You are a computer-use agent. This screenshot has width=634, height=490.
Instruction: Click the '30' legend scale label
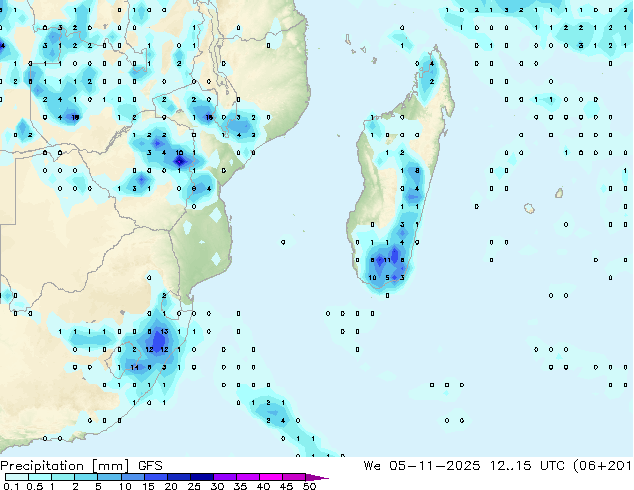click(x=218, y=486)
